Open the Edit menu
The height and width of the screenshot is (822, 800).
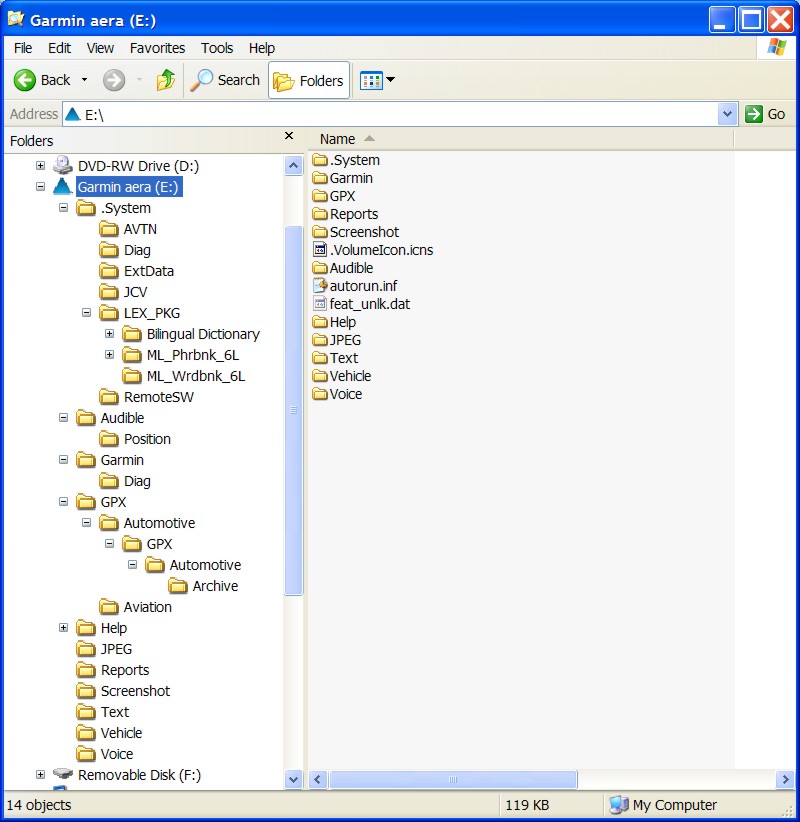[x=59, y=48]
